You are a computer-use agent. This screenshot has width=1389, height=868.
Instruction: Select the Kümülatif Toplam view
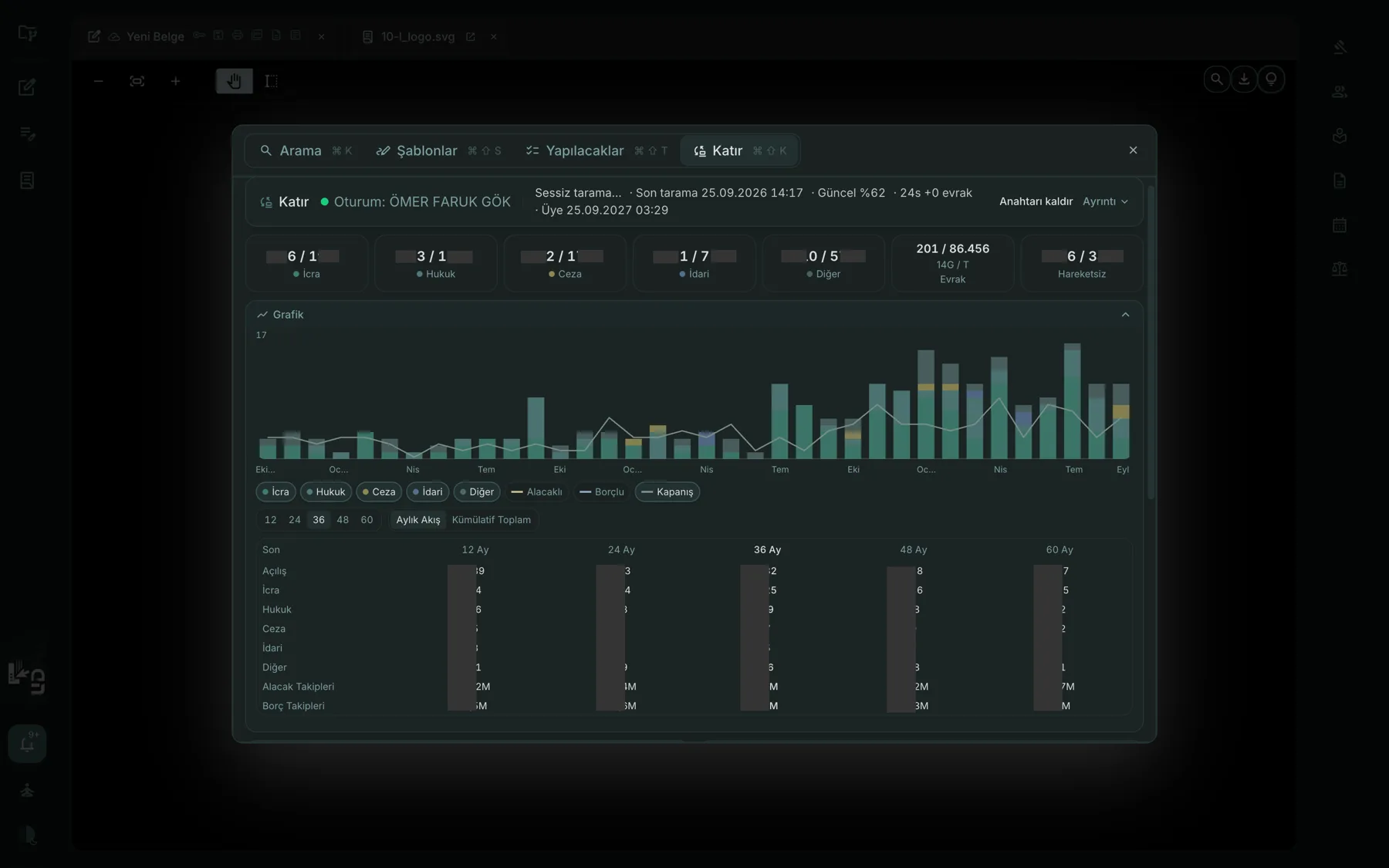click(x=492, y=520)
